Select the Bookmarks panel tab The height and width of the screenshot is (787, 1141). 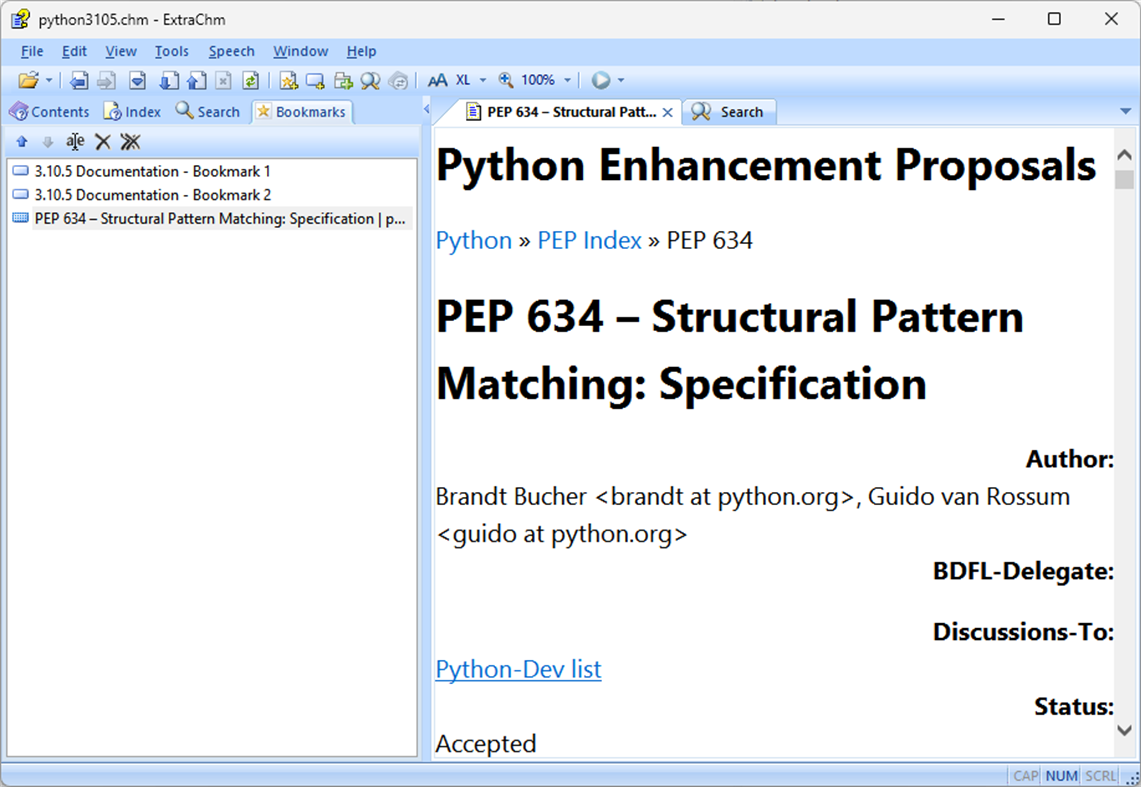click(301, 112)
